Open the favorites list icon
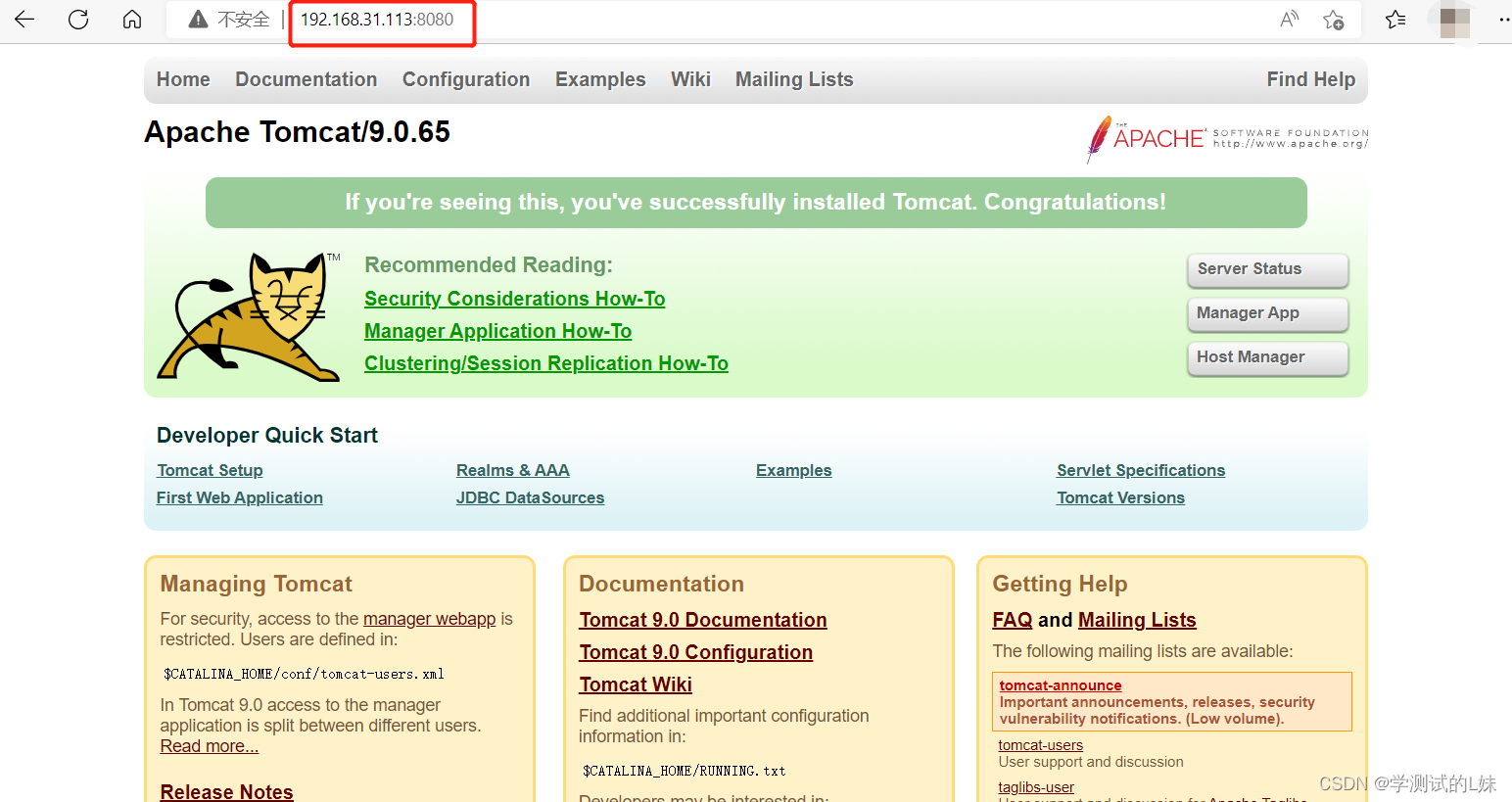Image resolution: width=1512 pixels, height=802 pixels. coord(1395,20)
